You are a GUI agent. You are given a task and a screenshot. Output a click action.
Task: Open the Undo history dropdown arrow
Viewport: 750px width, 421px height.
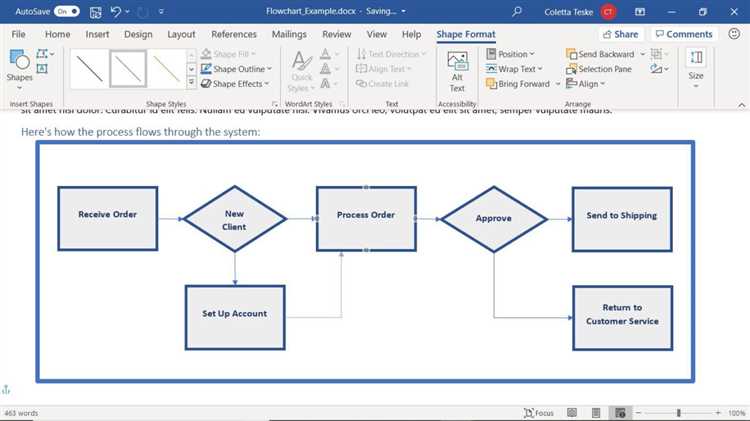coord(127,11)
